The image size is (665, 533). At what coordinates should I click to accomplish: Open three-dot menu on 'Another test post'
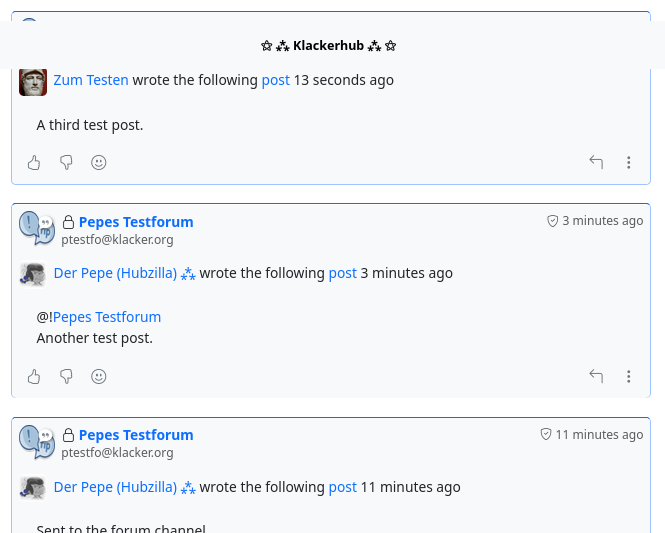629,376
